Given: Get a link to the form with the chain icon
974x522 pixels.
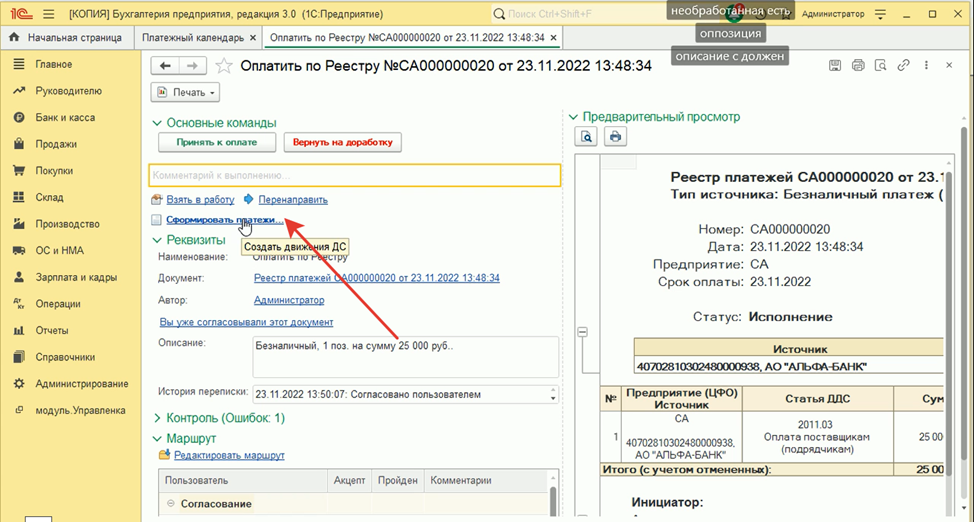Looking at the screenshot, I should click(903, 65).
